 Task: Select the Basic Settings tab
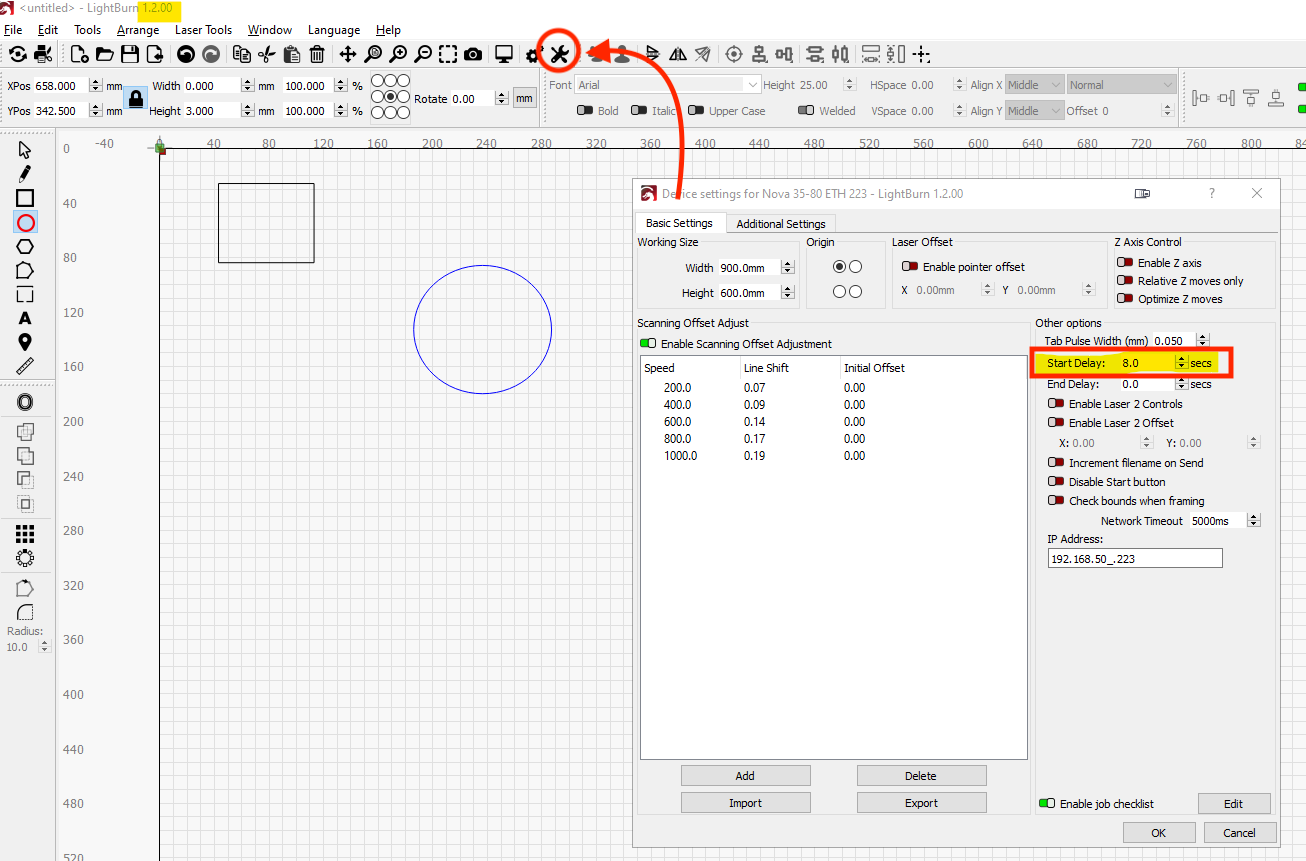[680, 223]
